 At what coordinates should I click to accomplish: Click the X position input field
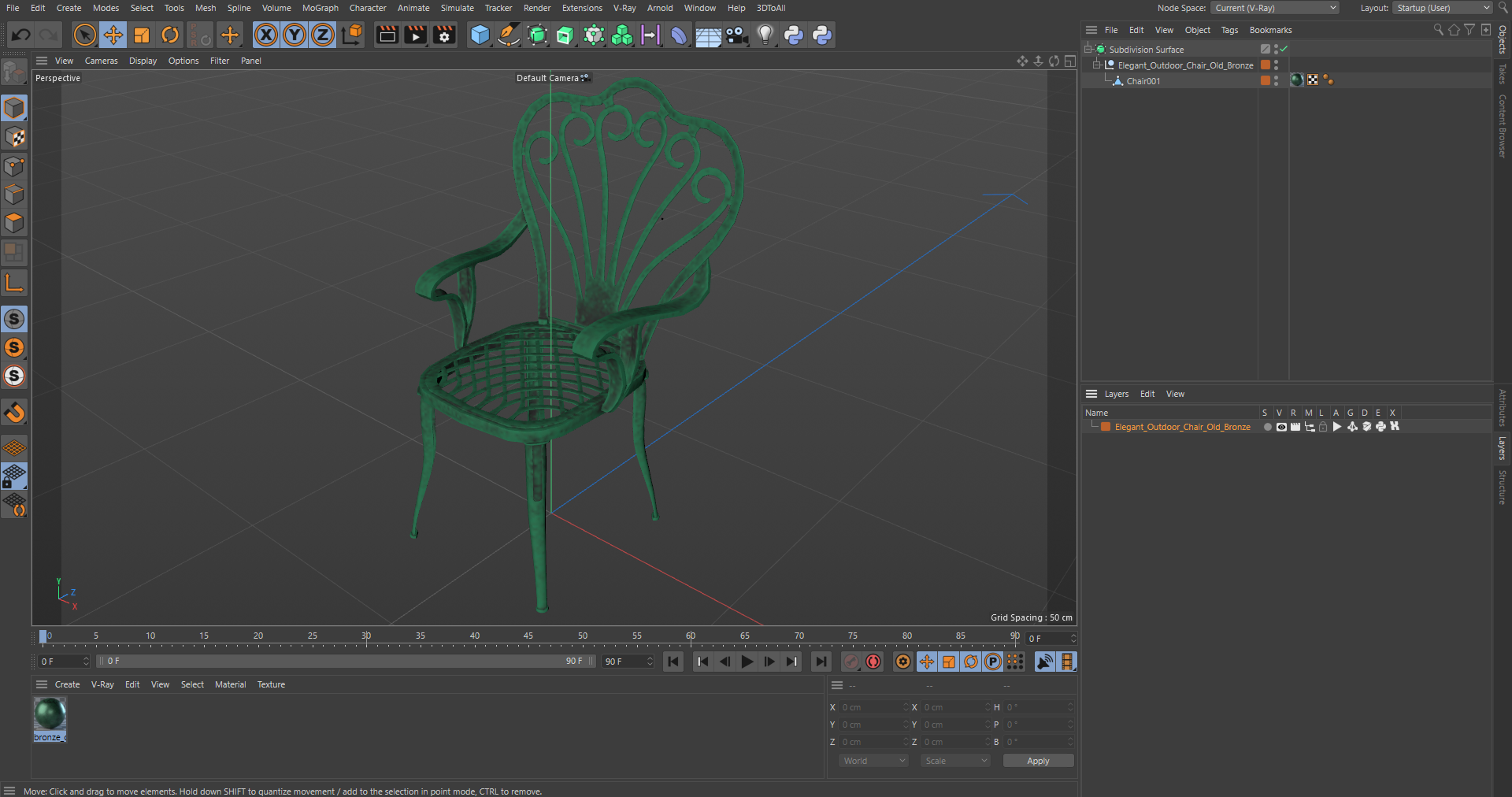point(874,707)
